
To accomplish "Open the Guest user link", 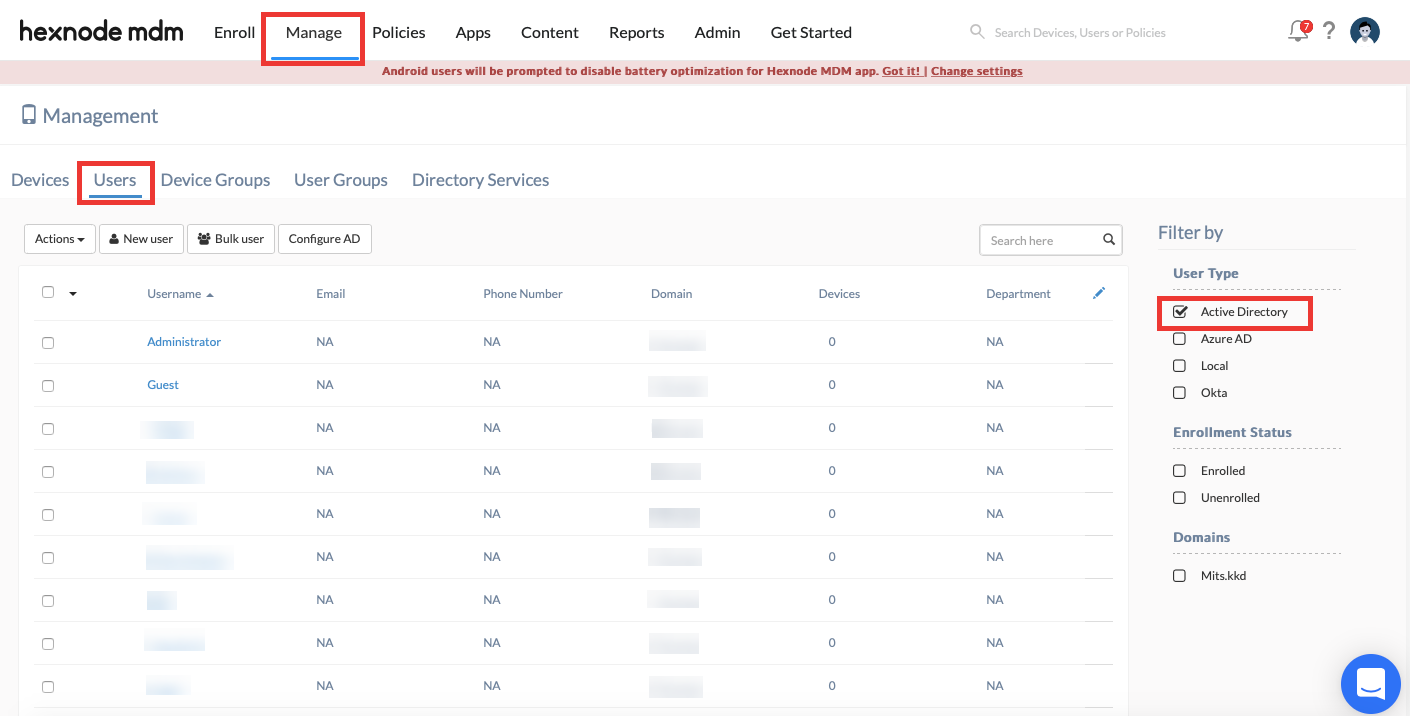I will pyautogui.click(x=163, y=385).
